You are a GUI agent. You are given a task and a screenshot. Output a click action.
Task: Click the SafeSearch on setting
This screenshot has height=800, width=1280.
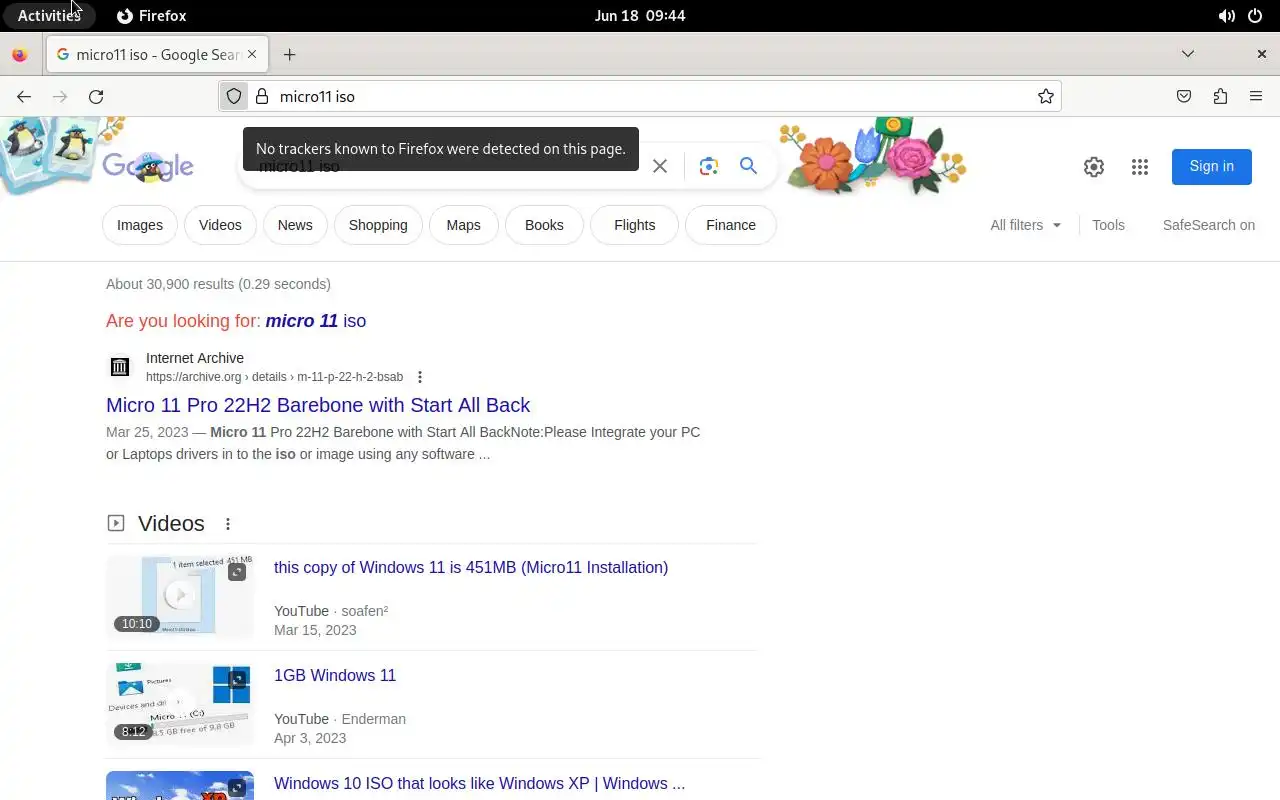point(1208,225)
